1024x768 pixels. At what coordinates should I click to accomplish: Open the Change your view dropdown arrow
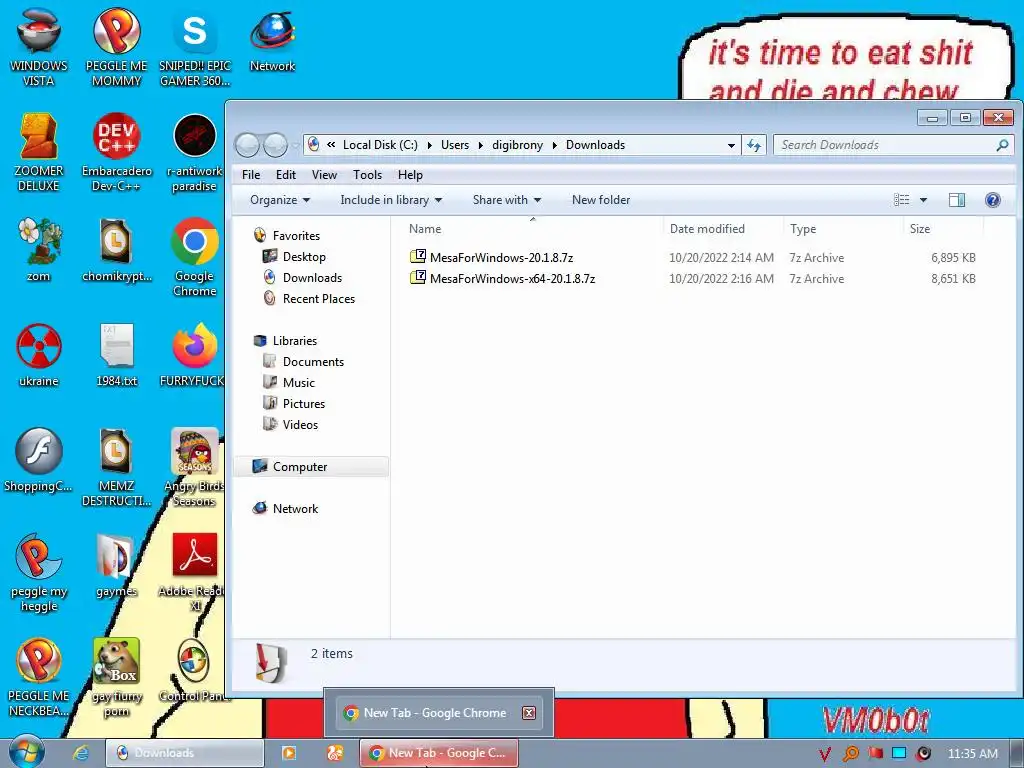923,200
